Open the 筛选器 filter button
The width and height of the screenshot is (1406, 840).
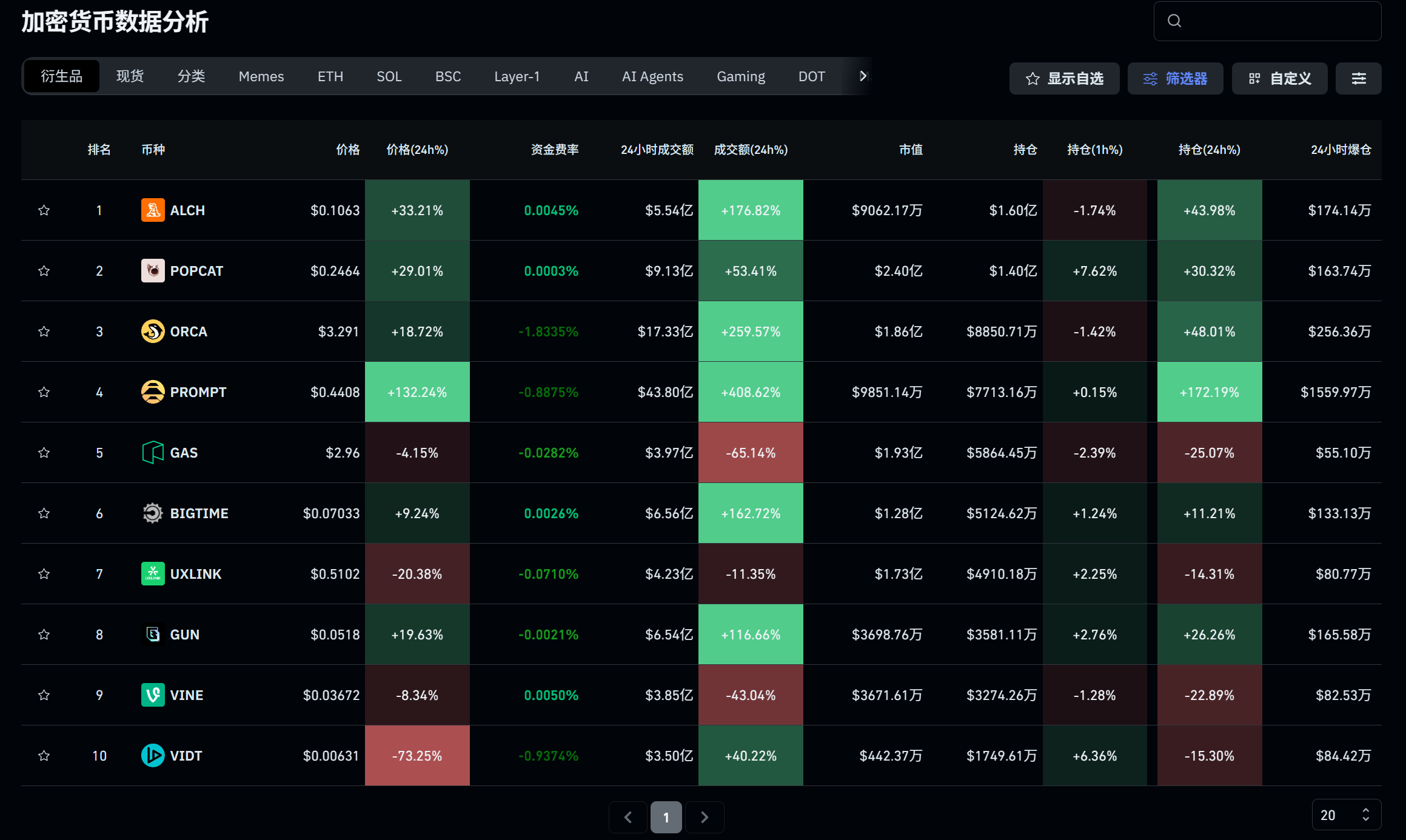(1175, 78)
